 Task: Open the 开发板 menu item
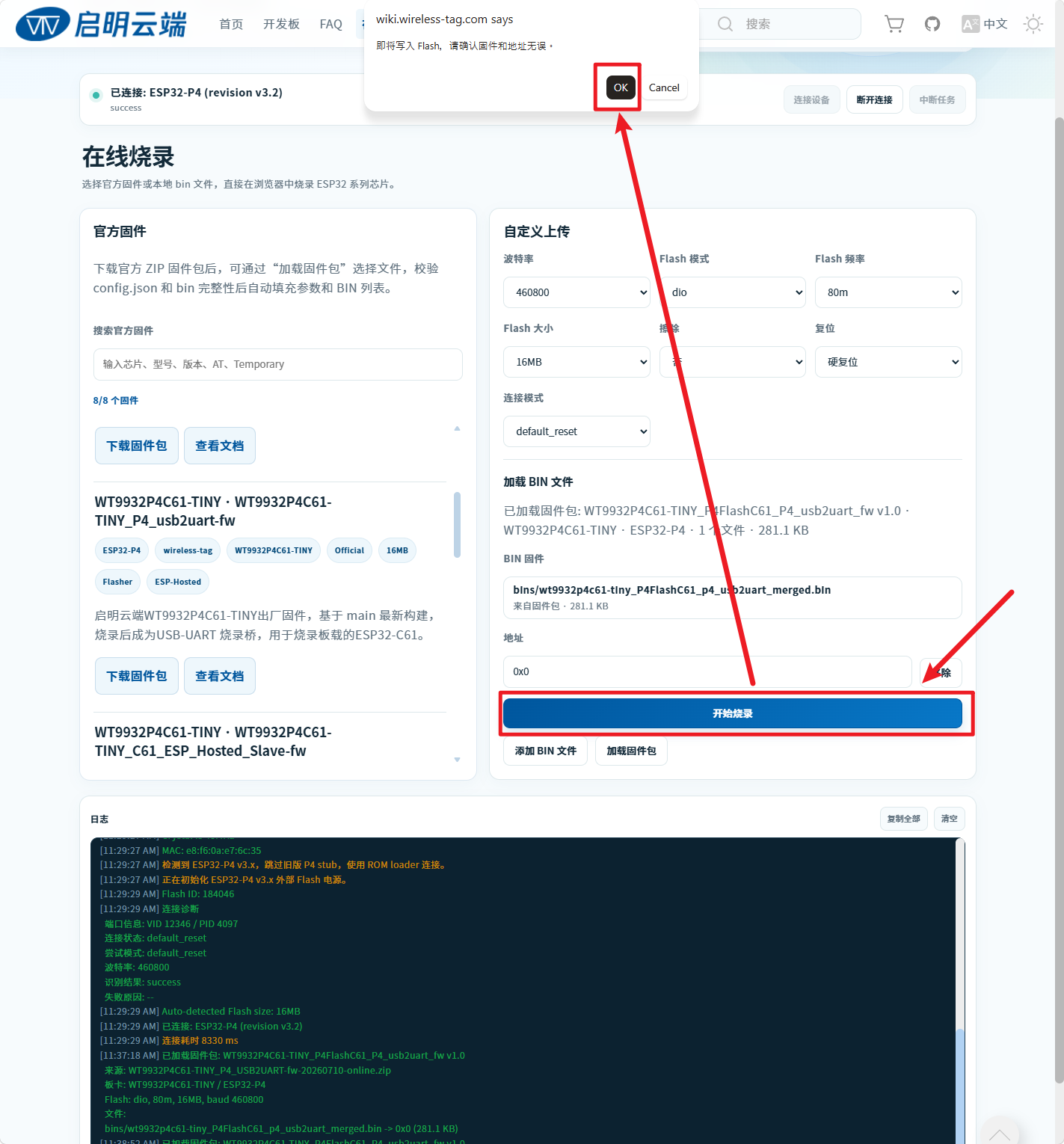[x=281, y=24]
